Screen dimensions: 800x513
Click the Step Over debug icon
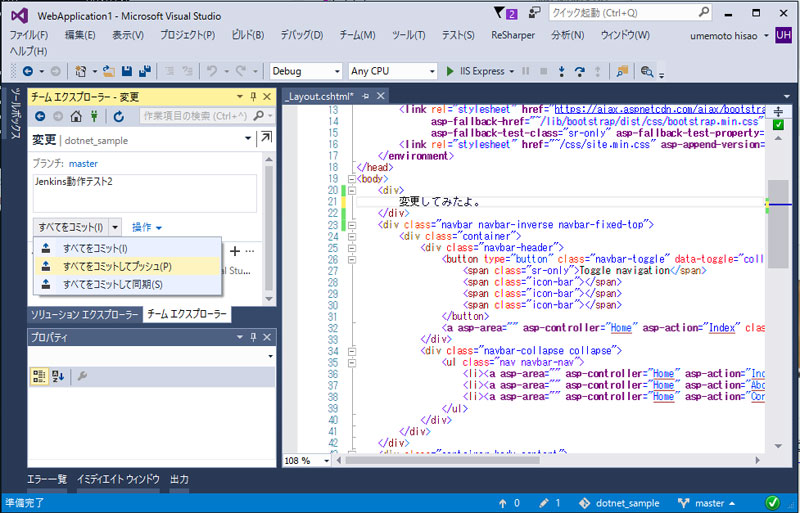point(580,71)
